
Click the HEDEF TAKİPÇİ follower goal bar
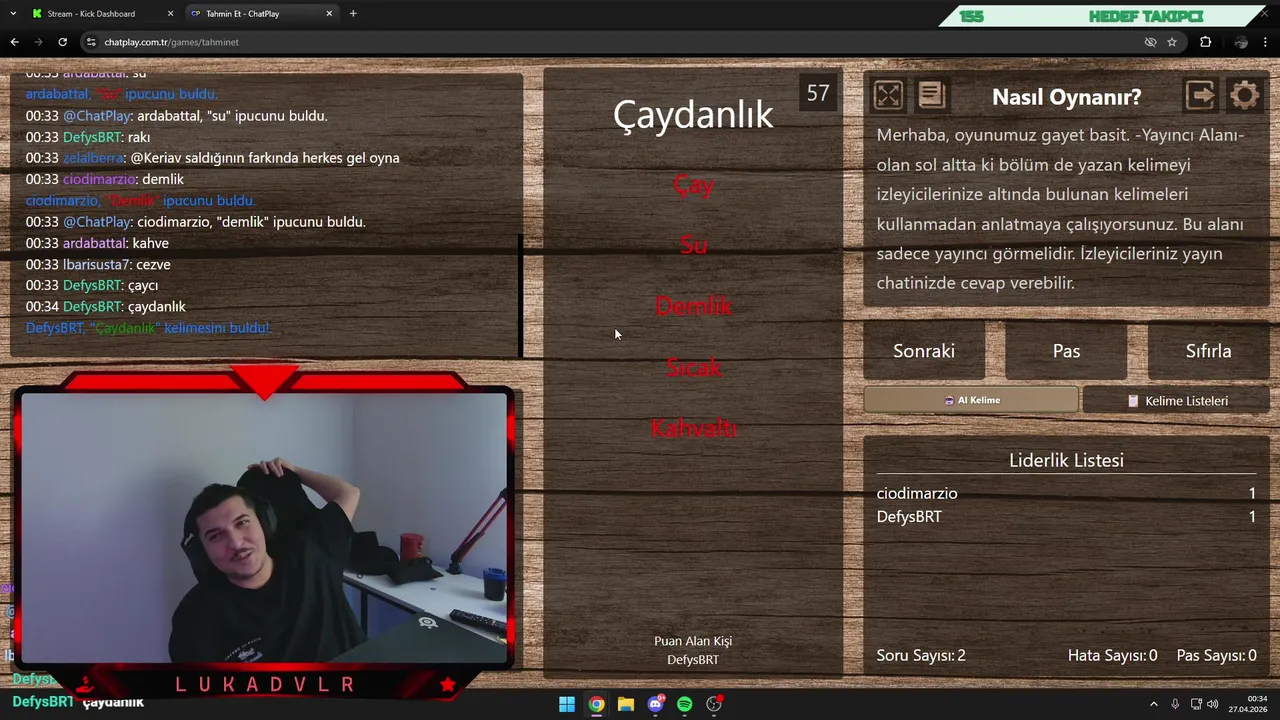click(1105, 16)
